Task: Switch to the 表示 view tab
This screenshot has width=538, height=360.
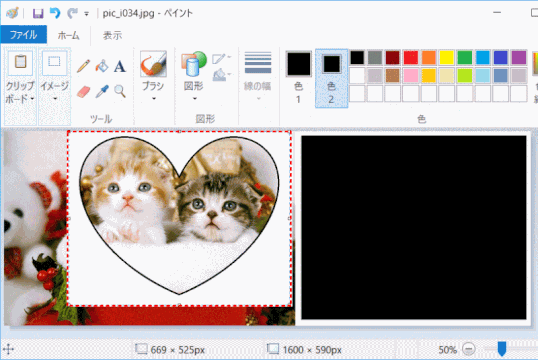Action: coord(113,35)
